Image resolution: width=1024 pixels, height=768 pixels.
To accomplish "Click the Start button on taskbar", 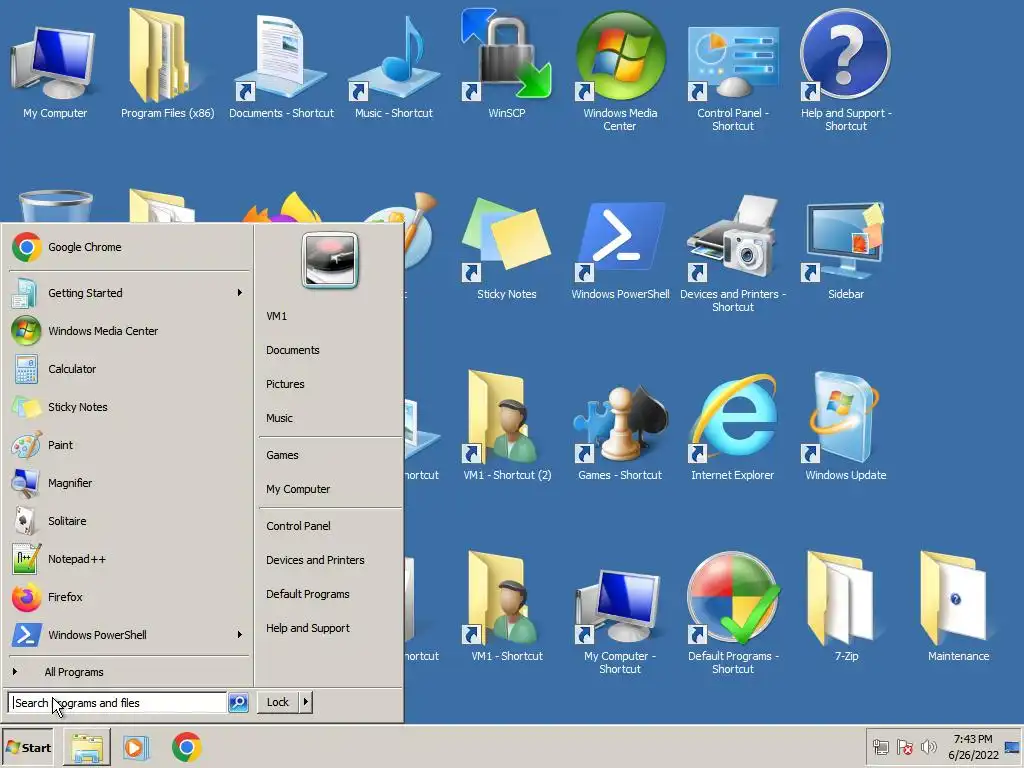I will point(28,748).
